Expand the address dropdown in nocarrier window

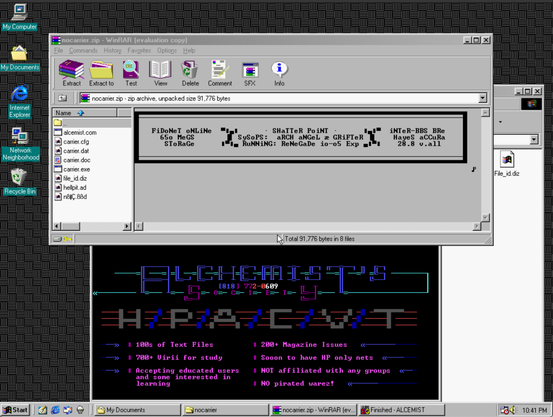pyautogui.click(x=534, y=140)
